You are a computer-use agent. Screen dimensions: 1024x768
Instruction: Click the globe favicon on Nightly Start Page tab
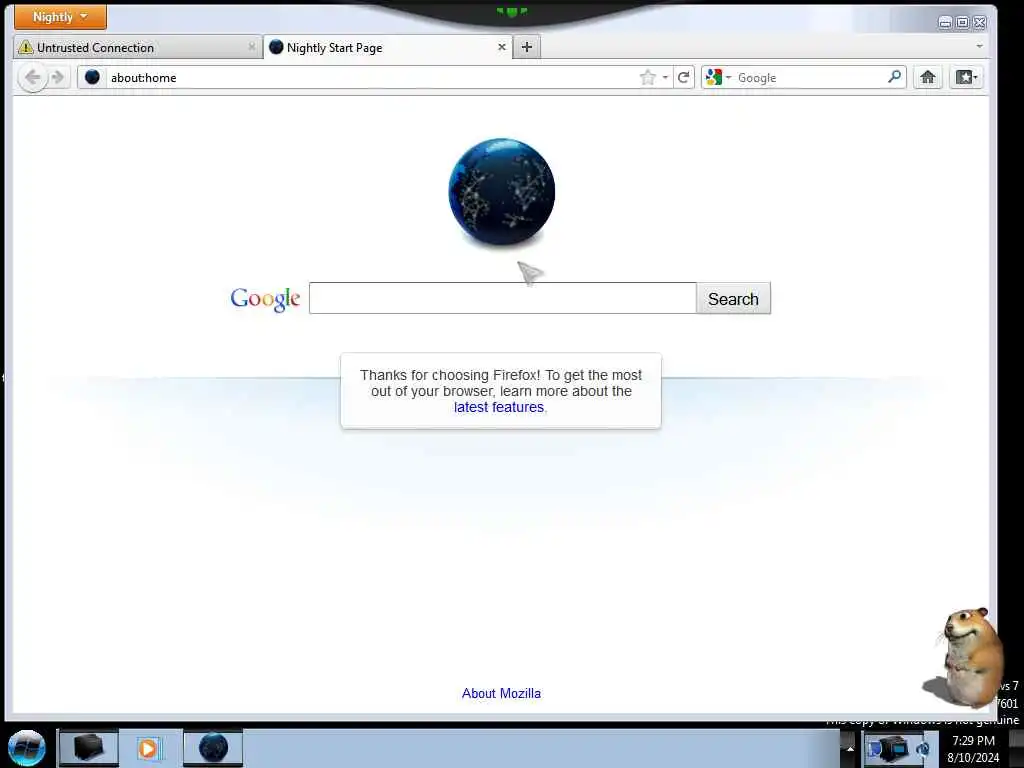click(x=276, y=47)
